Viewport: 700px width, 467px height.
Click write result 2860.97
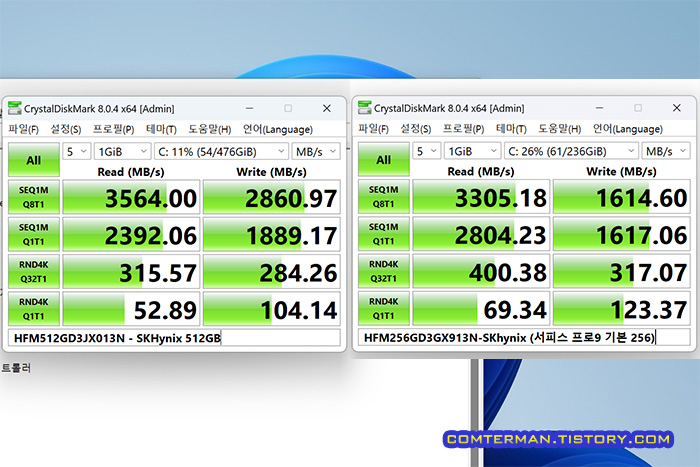coord(271,197)
